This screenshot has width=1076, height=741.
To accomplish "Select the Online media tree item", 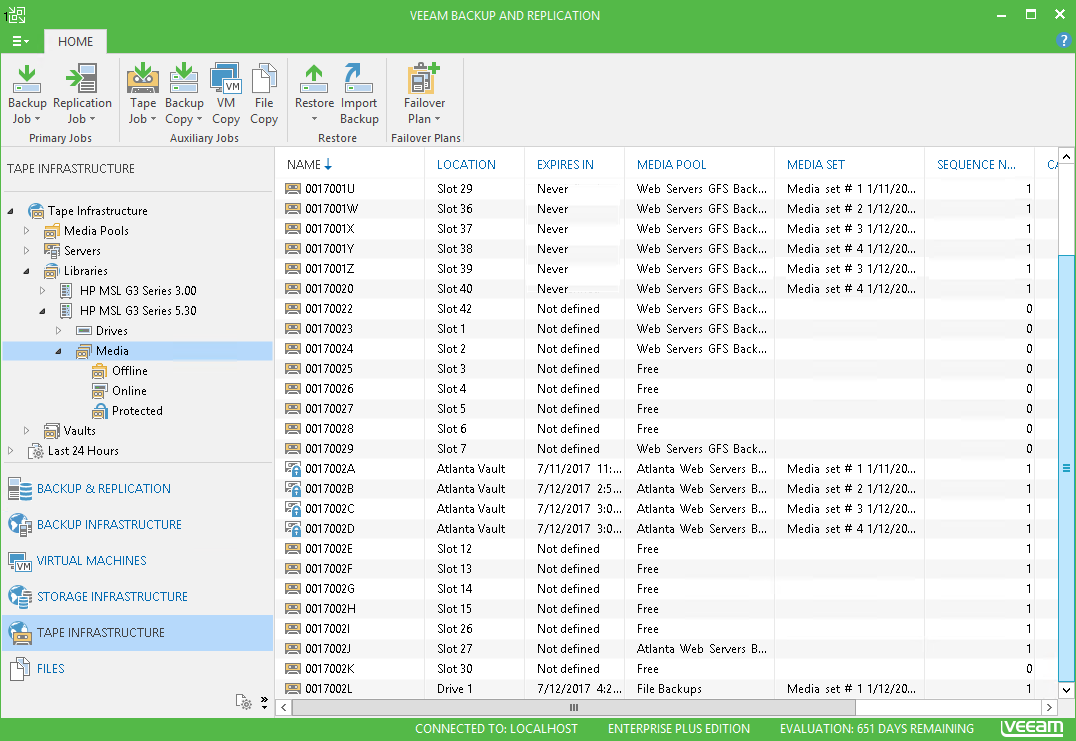I will pyautogui.click(x=129, y=391).
